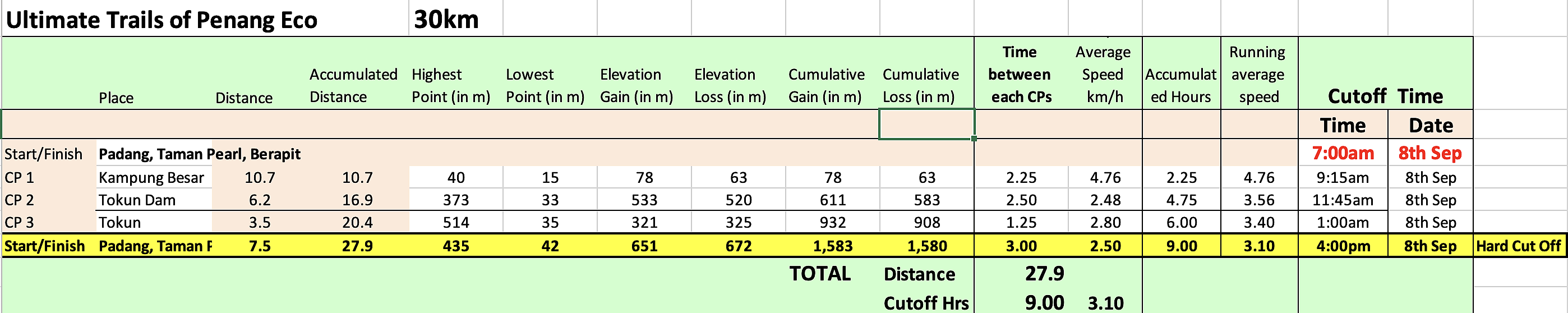Select the 'Place' column header

click(116, 98)
